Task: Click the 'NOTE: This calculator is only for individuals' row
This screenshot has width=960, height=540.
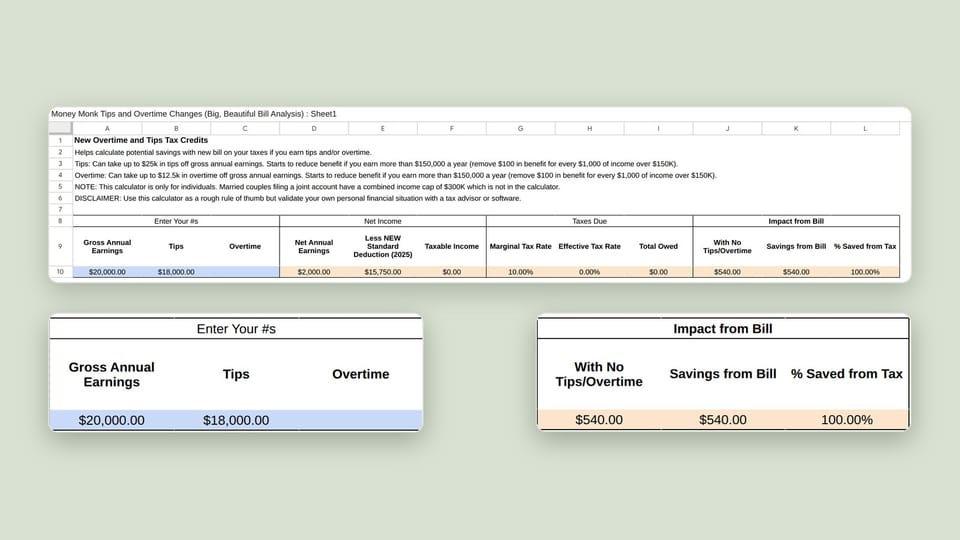Action: [x=317, y=187]
